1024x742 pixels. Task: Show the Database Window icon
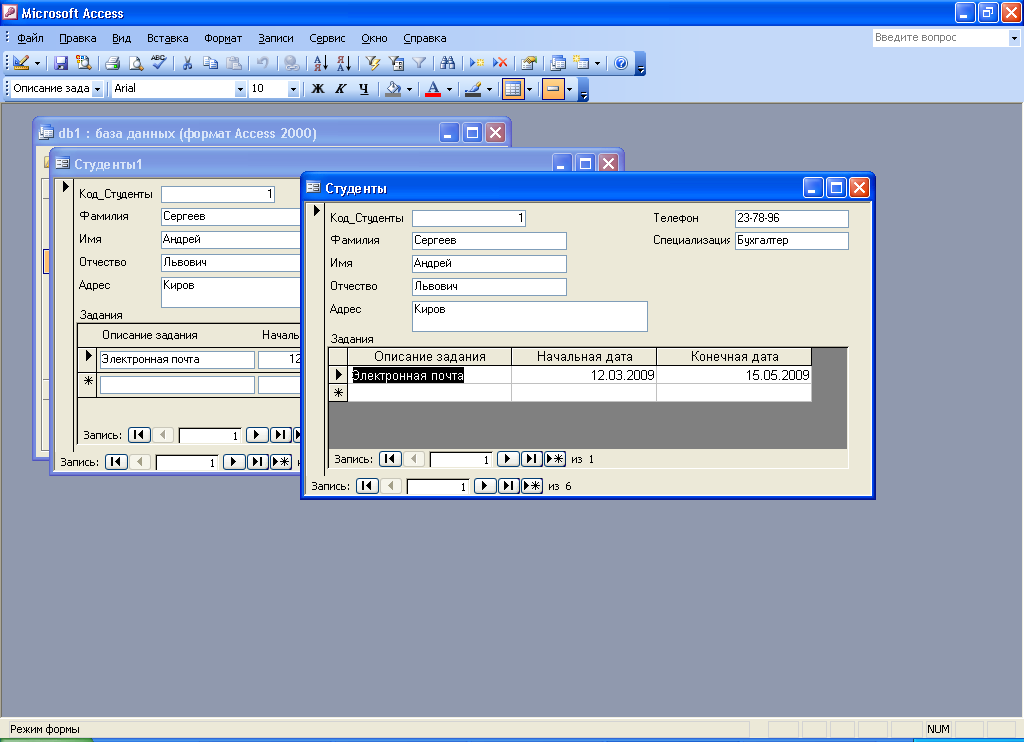(558, 63)
